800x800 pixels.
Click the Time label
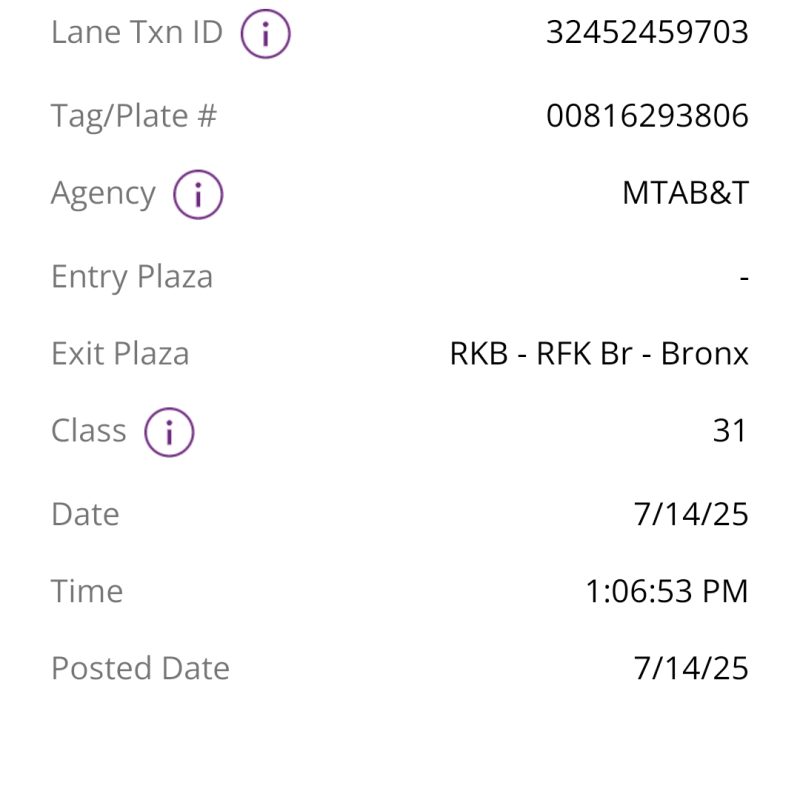[87, 591]
